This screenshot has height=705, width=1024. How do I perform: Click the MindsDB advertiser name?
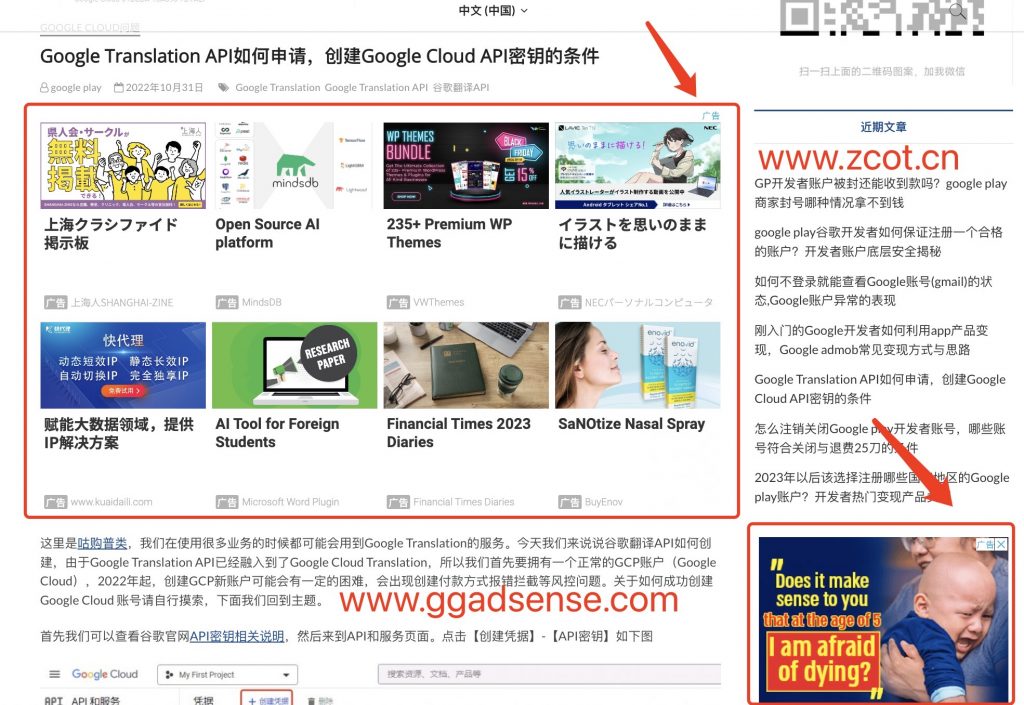[262, 302]
